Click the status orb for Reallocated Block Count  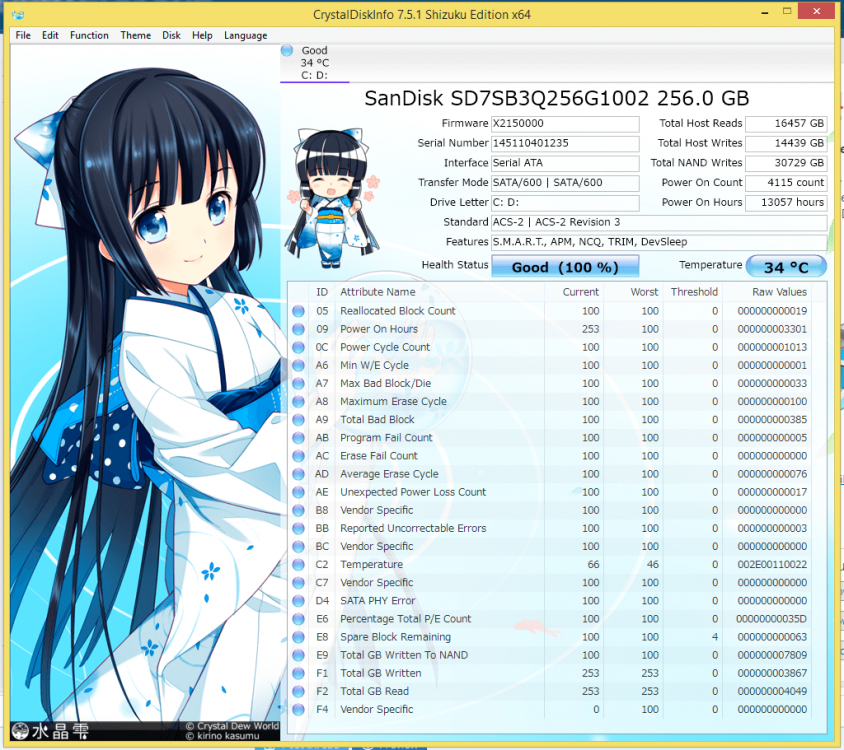(x=298, y=311)
